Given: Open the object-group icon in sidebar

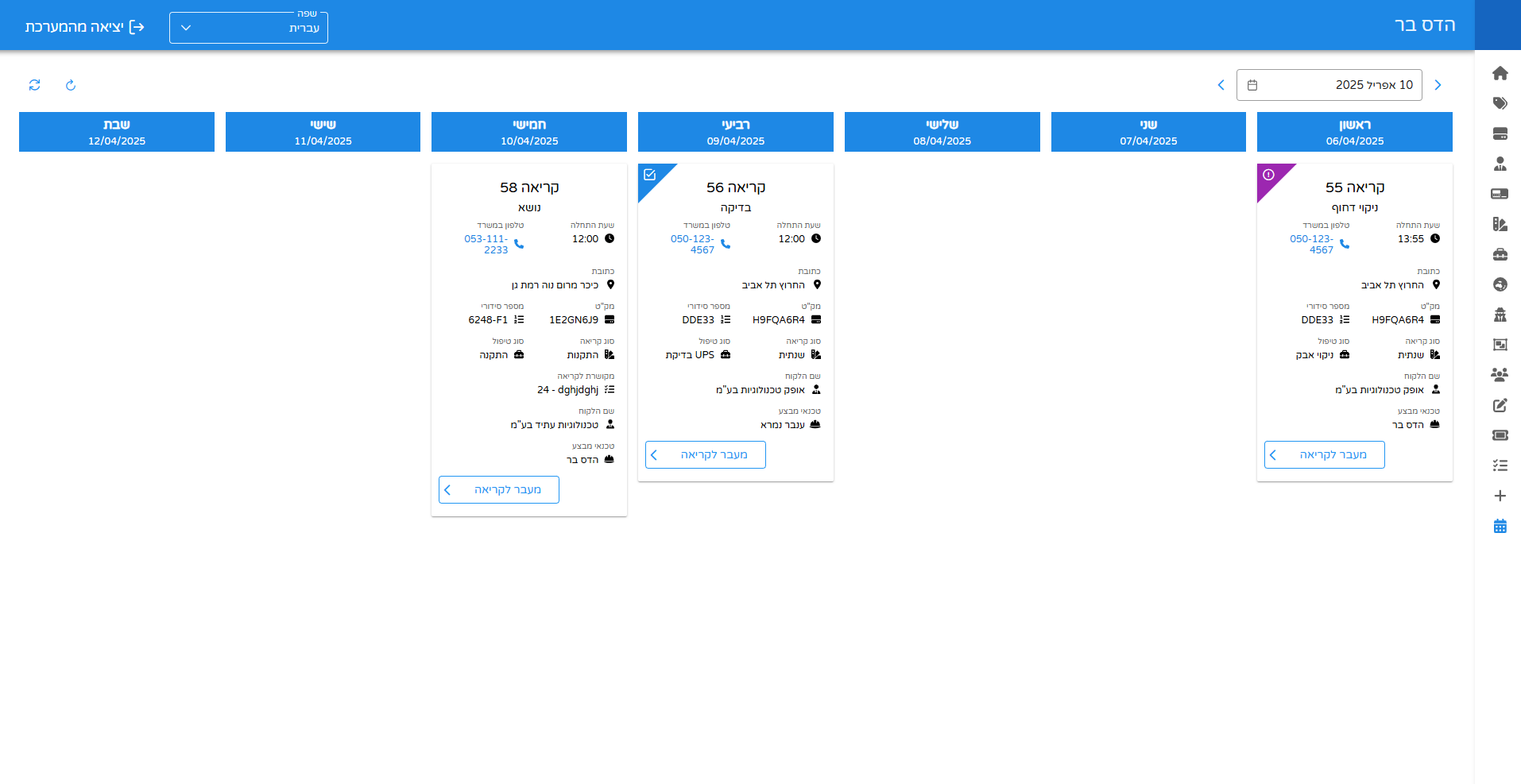Looking at the screenshot, I should pos(1500,345).
